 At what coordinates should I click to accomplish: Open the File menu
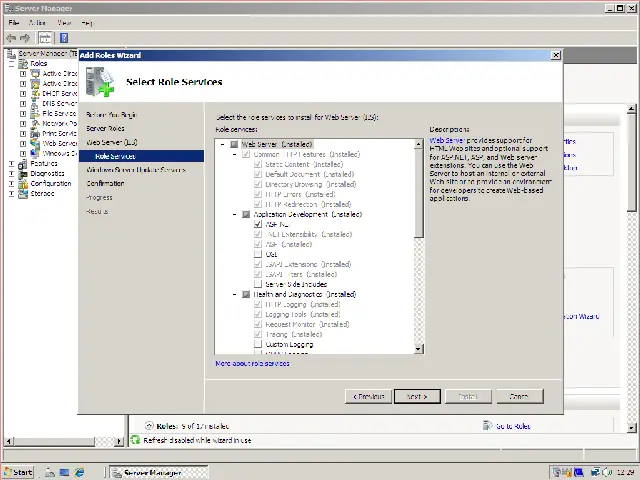(x=14, y=23)
